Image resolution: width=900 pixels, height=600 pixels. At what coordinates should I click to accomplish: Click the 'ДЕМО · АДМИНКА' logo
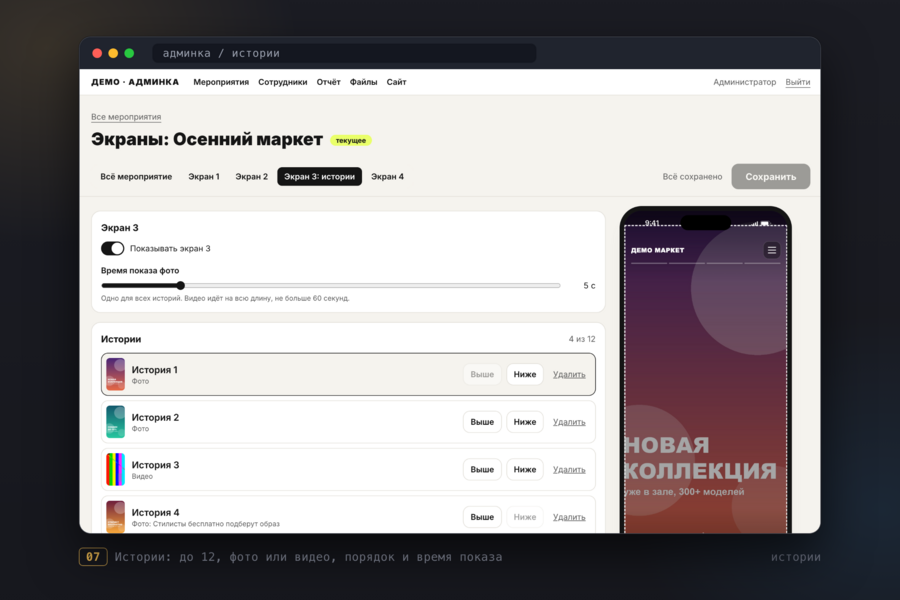pyautogui.click(x=135, y=82)
